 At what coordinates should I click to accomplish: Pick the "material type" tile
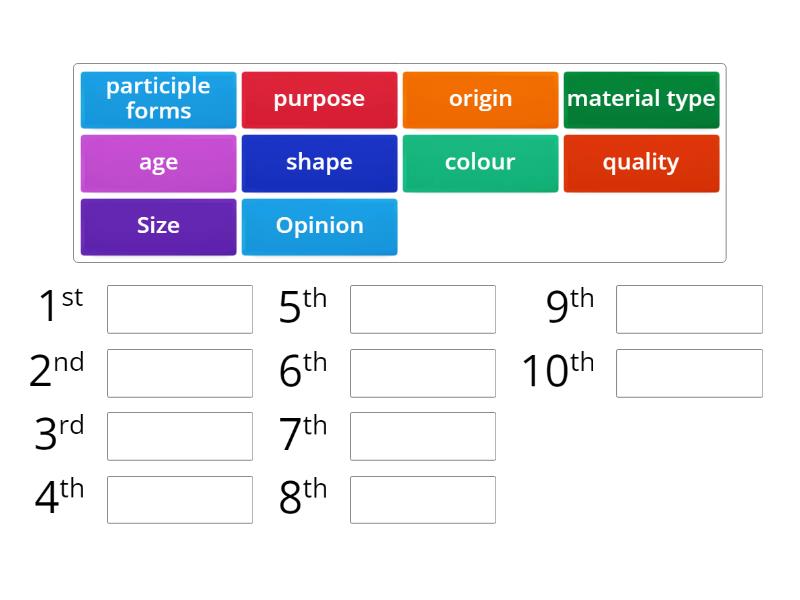(641, 99)
